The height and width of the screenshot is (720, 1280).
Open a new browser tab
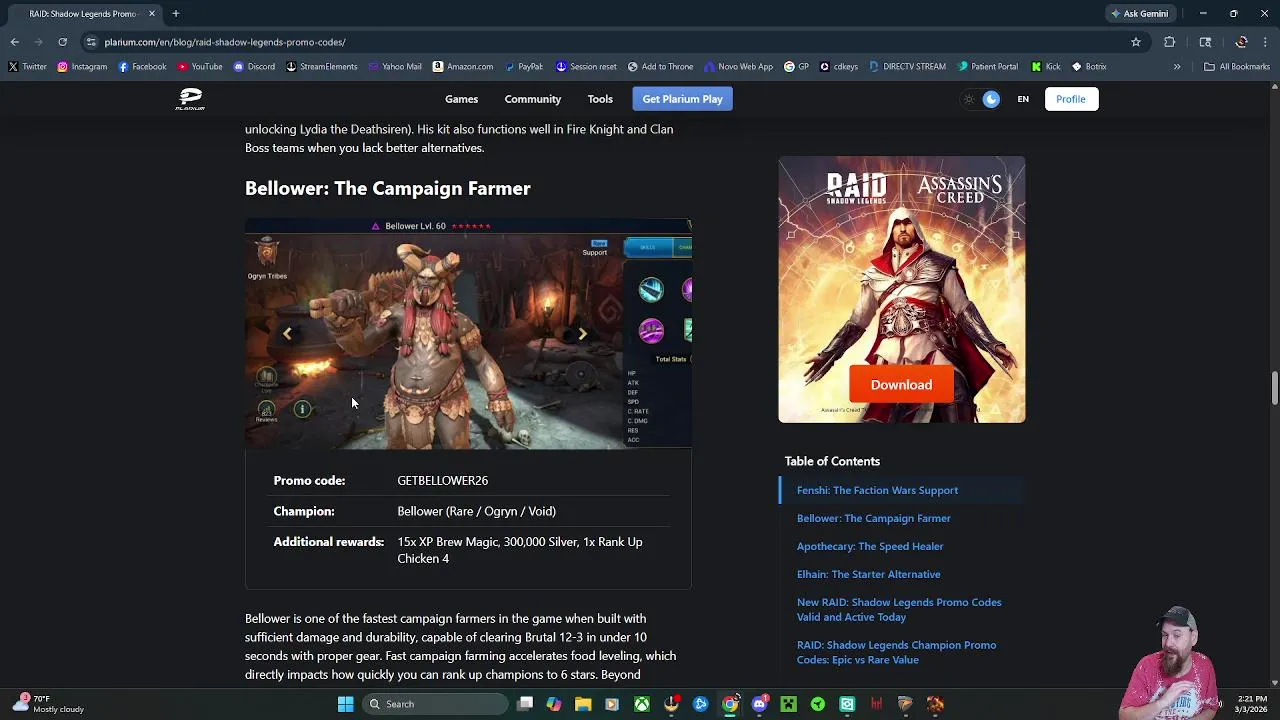(175, 14)
